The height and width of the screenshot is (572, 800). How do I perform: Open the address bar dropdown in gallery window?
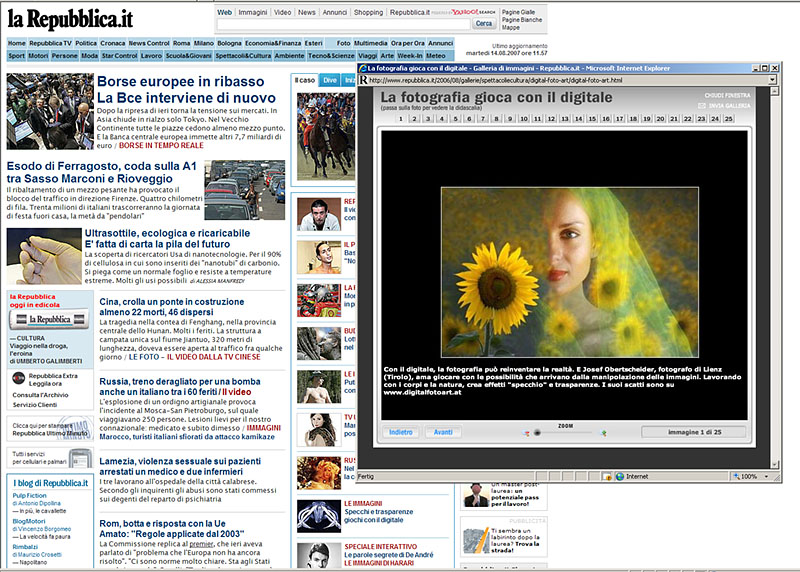[772, 80]
